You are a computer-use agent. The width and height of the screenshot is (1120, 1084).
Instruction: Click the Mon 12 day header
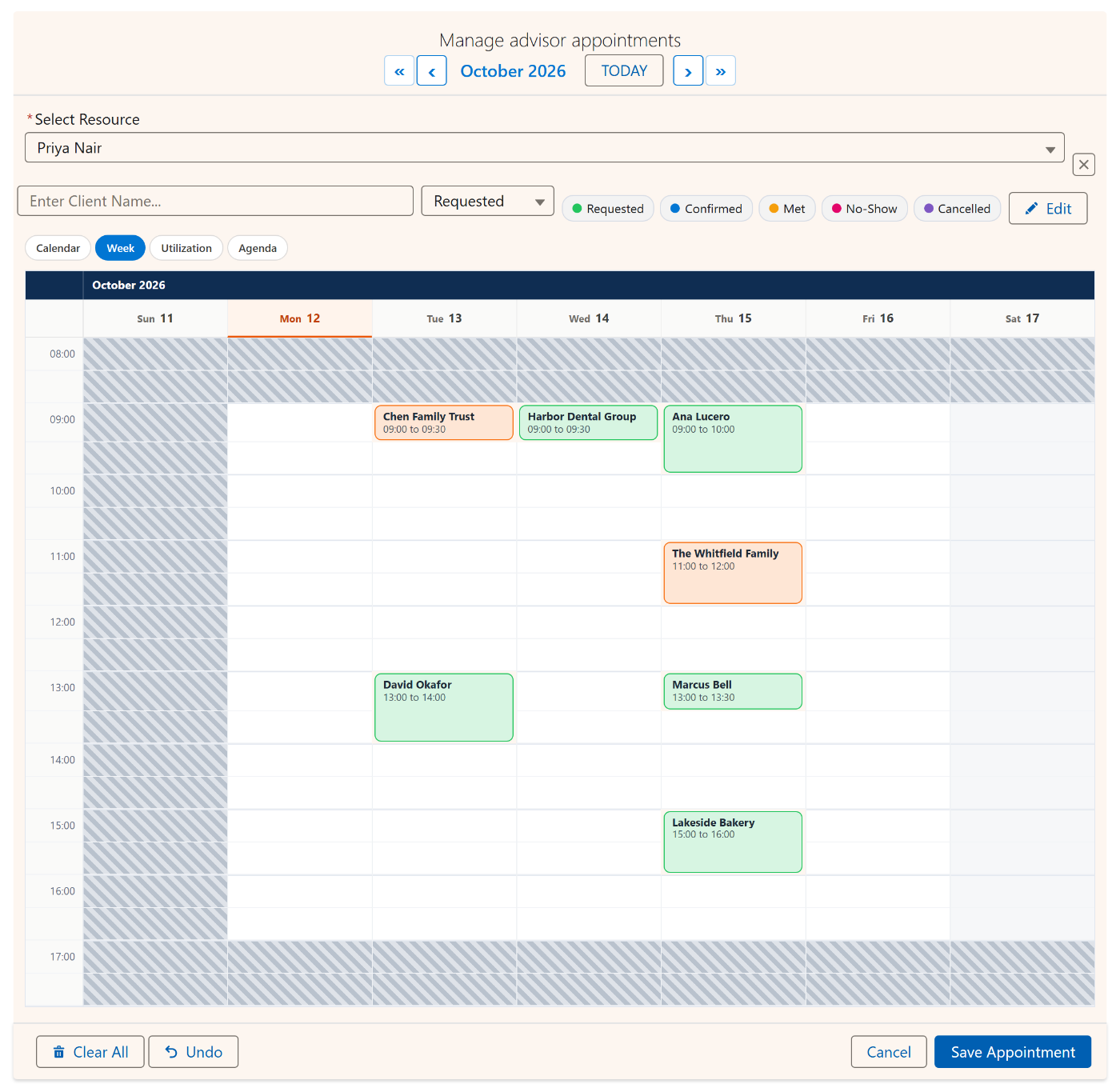(x=300, y=318)
